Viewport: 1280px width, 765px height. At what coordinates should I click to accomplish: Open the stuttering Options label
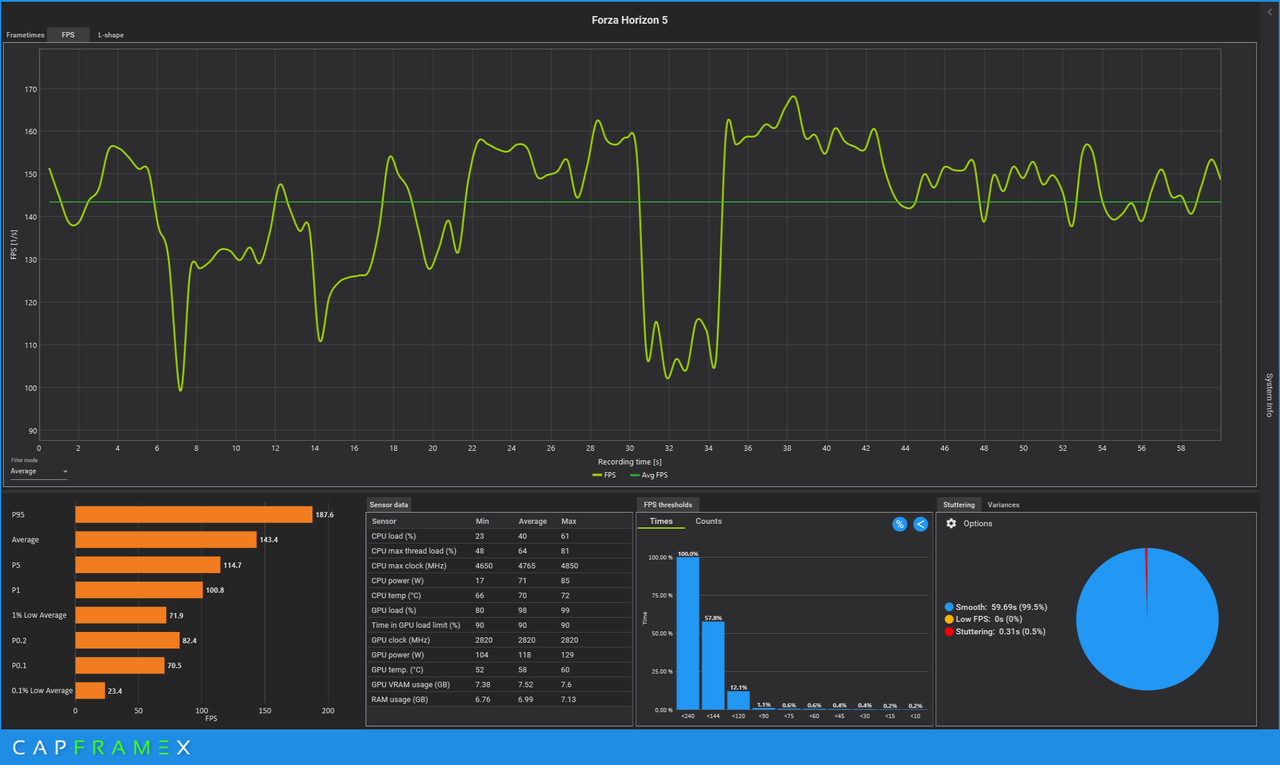978,523
